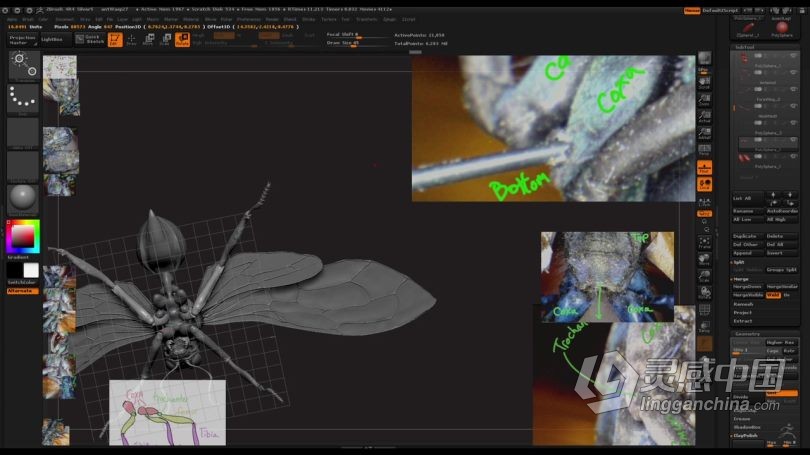The height and width of the screenshot is (455, 810).
Task: Open the texture swatch in right shelf
Action: click(704, 343)
